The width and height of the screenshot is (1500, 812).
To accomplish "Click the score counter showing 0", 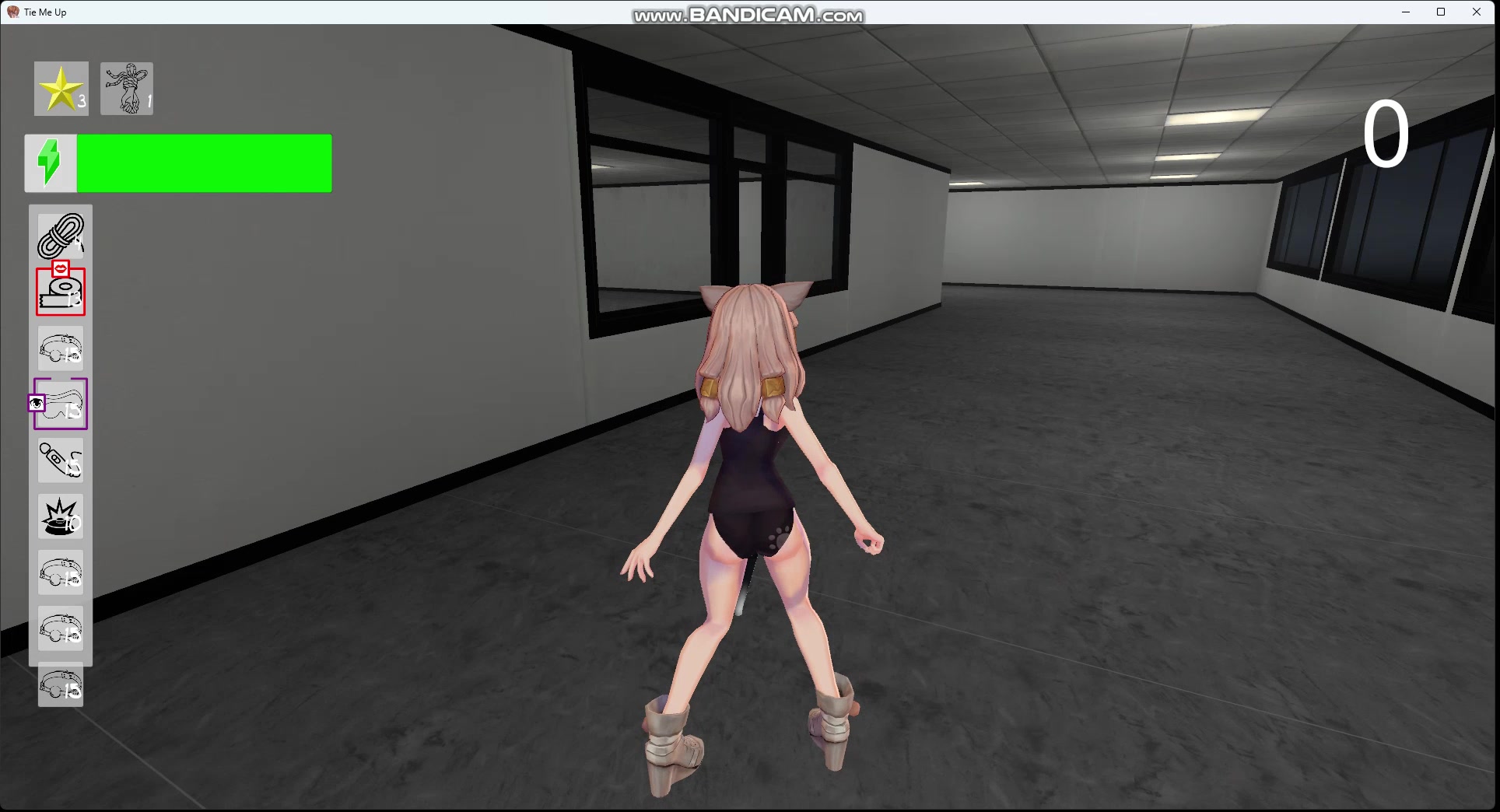I will [x=1386, y=135].
